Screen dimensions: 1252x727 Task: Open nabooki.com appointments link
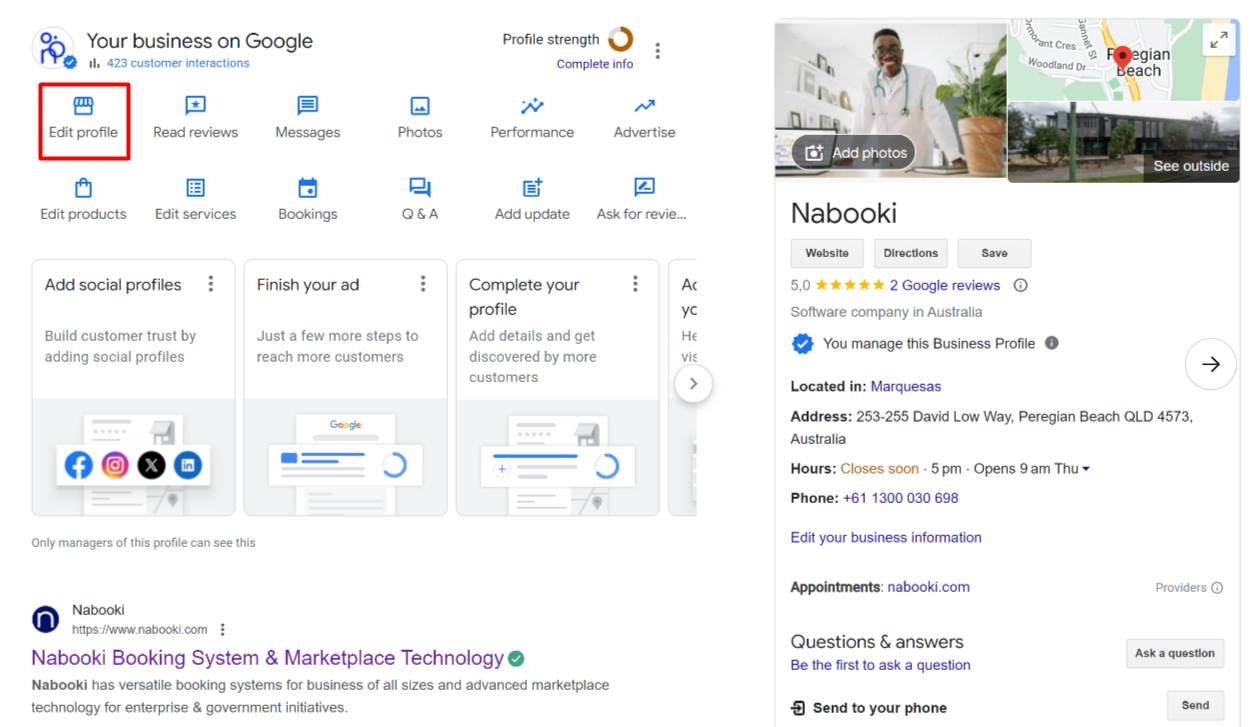coord(929,587)
